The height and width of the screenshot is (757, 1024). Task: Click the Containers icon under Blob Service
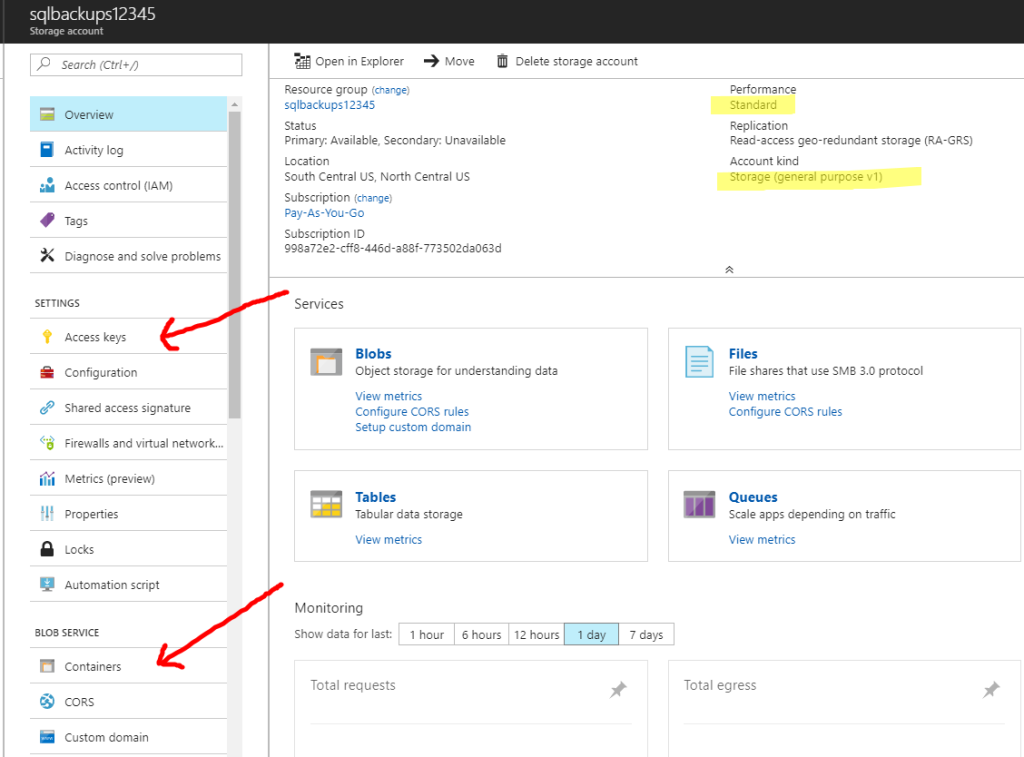coord(47,666)
